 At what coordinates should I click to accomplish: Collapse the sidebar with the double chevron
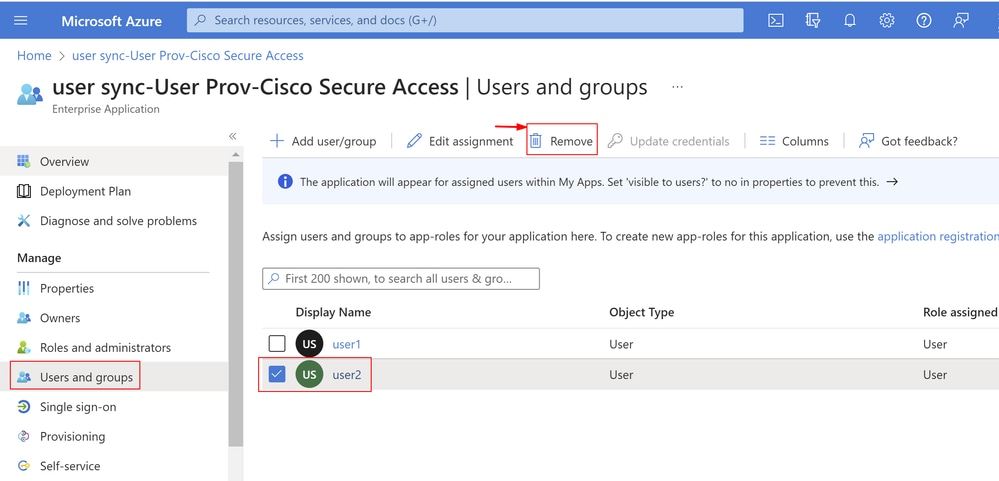[x=233, y=136]
